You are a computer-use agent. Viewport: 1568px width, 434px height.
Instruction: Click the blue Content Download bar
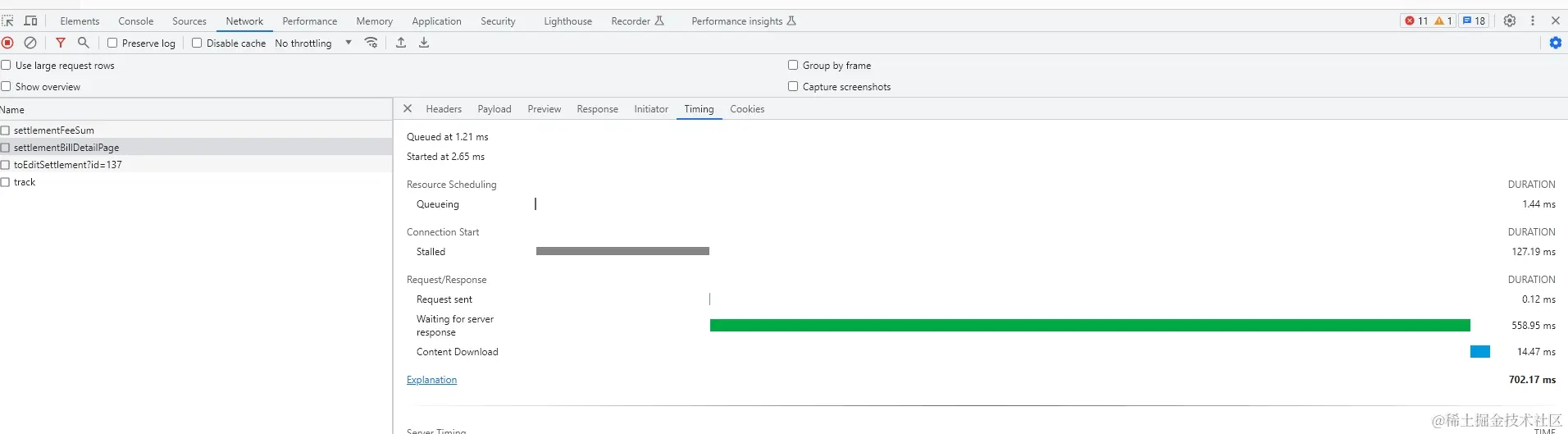pyautogui.click(x=1480, y=352)
